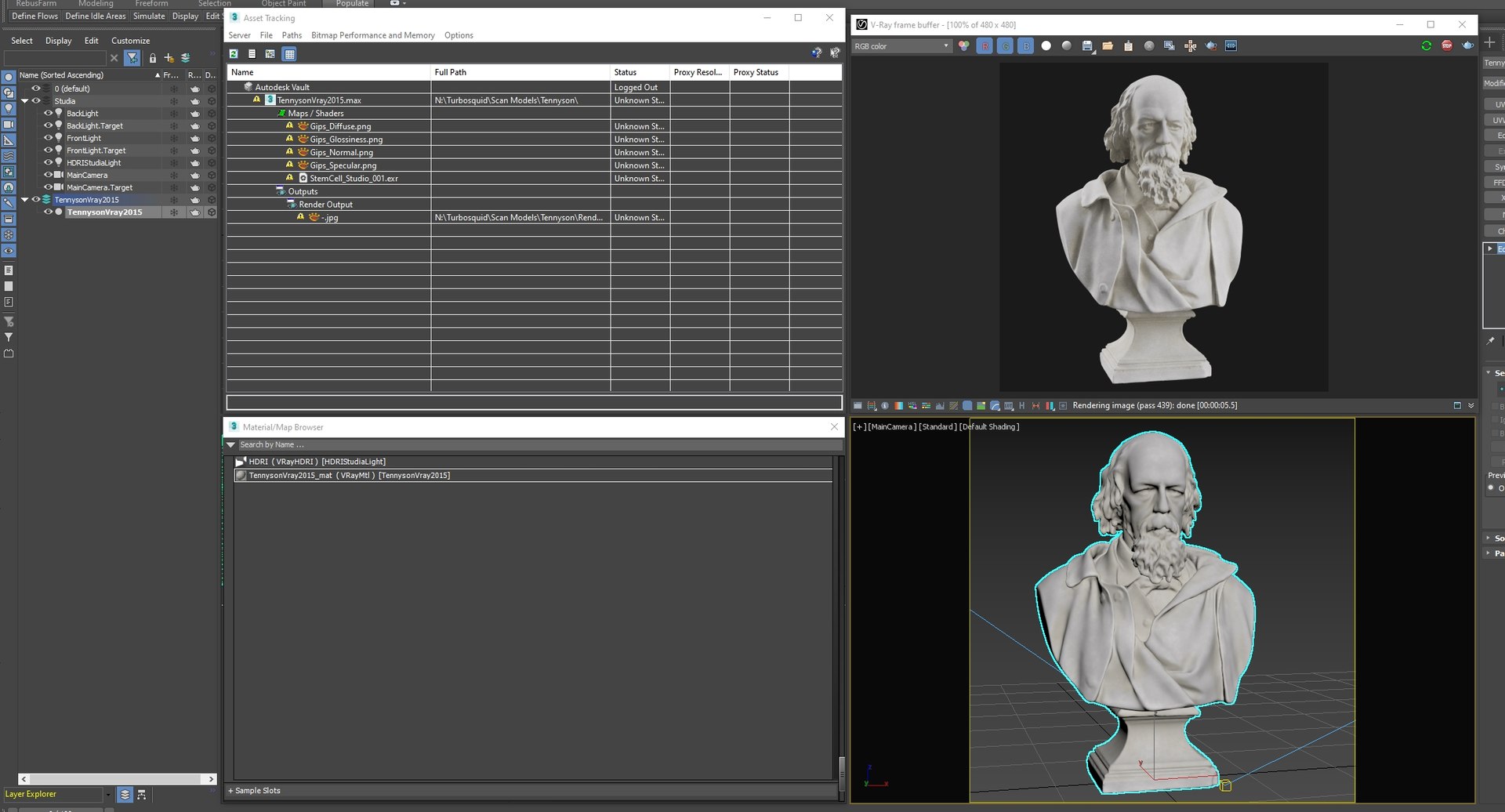
Task: Toggle the green channel in V-Ray frame buffer
Action: (1006, 46)
